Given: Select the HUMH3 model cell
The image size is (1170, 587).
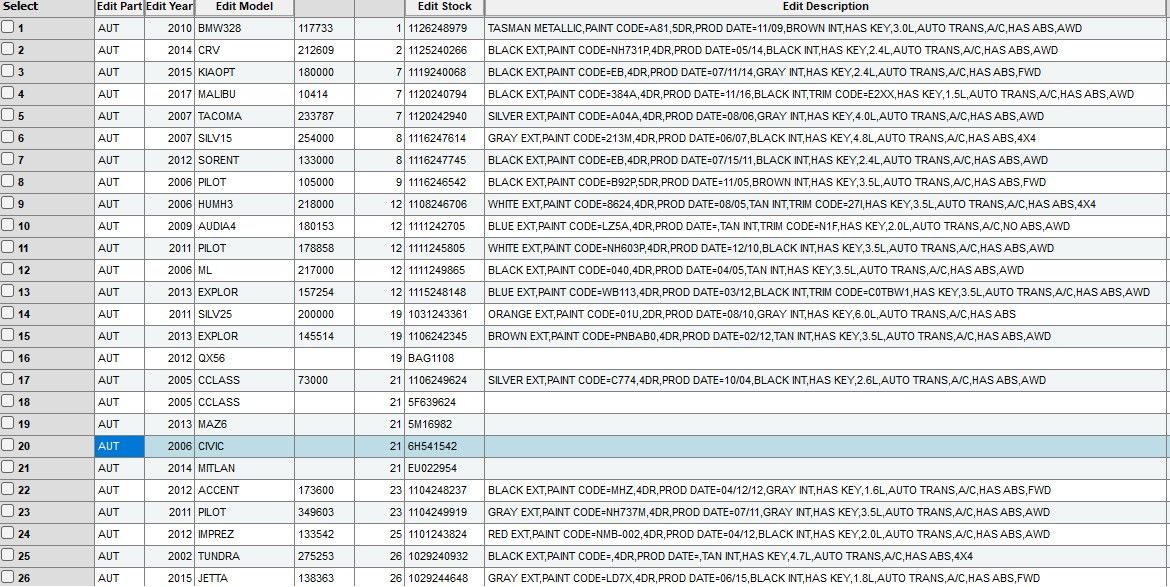Looking at the screenshot, I should [244, 204].
